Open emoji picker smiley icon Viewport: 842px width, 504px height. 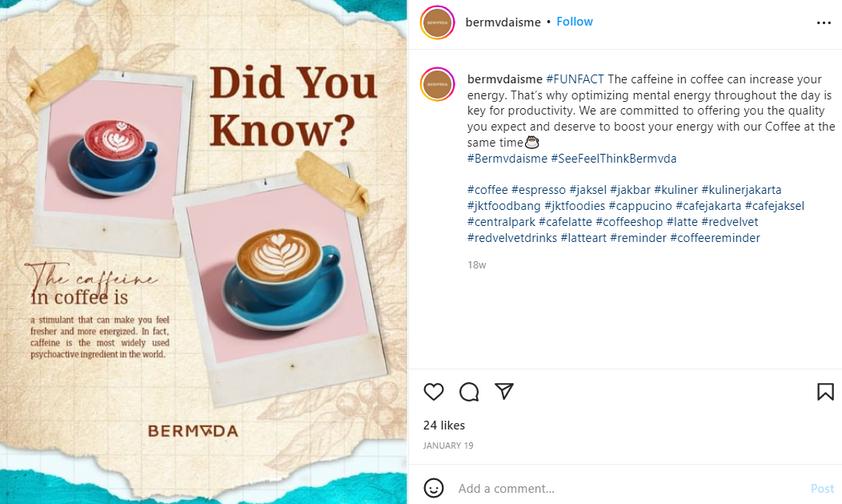(x=433, y=488)
